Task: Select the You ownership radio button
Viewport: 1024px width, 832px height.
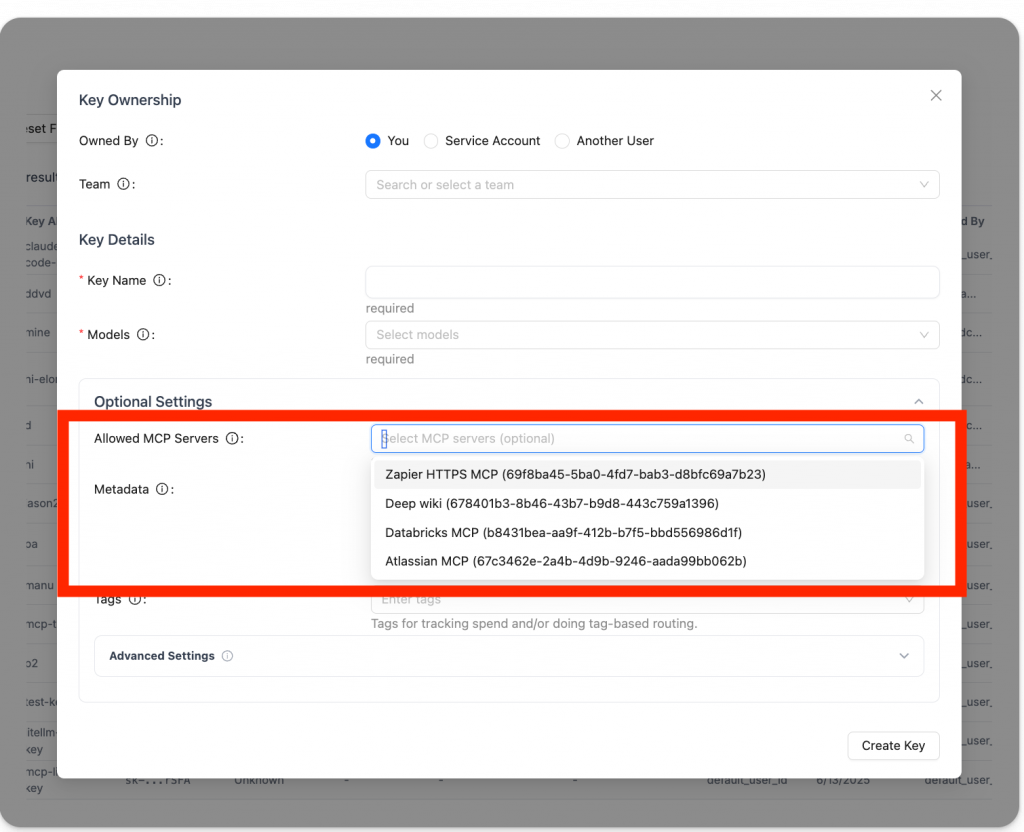Action: [x=373, y=140]
